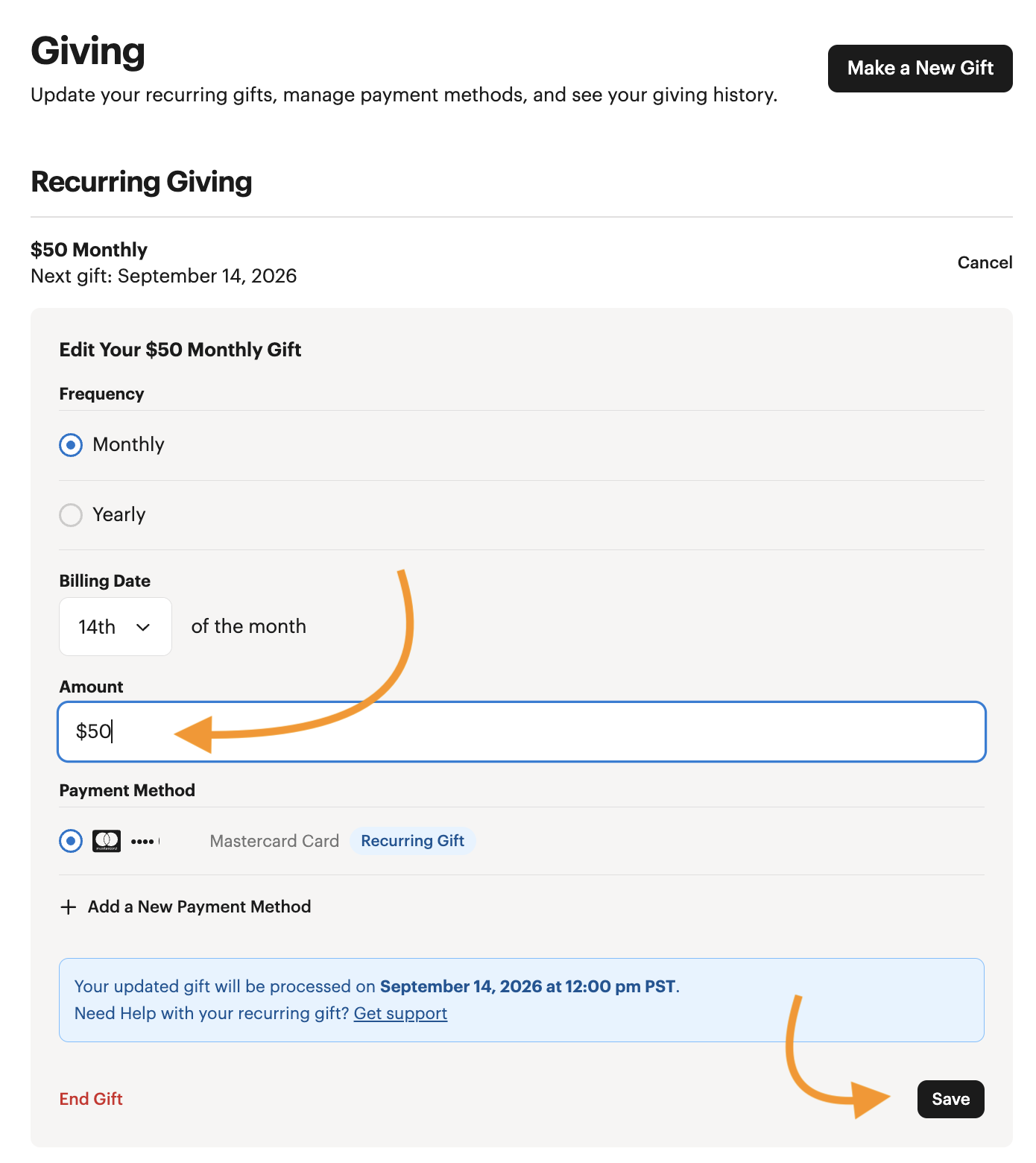Click the masked card number dots

[x=145, y=841]
